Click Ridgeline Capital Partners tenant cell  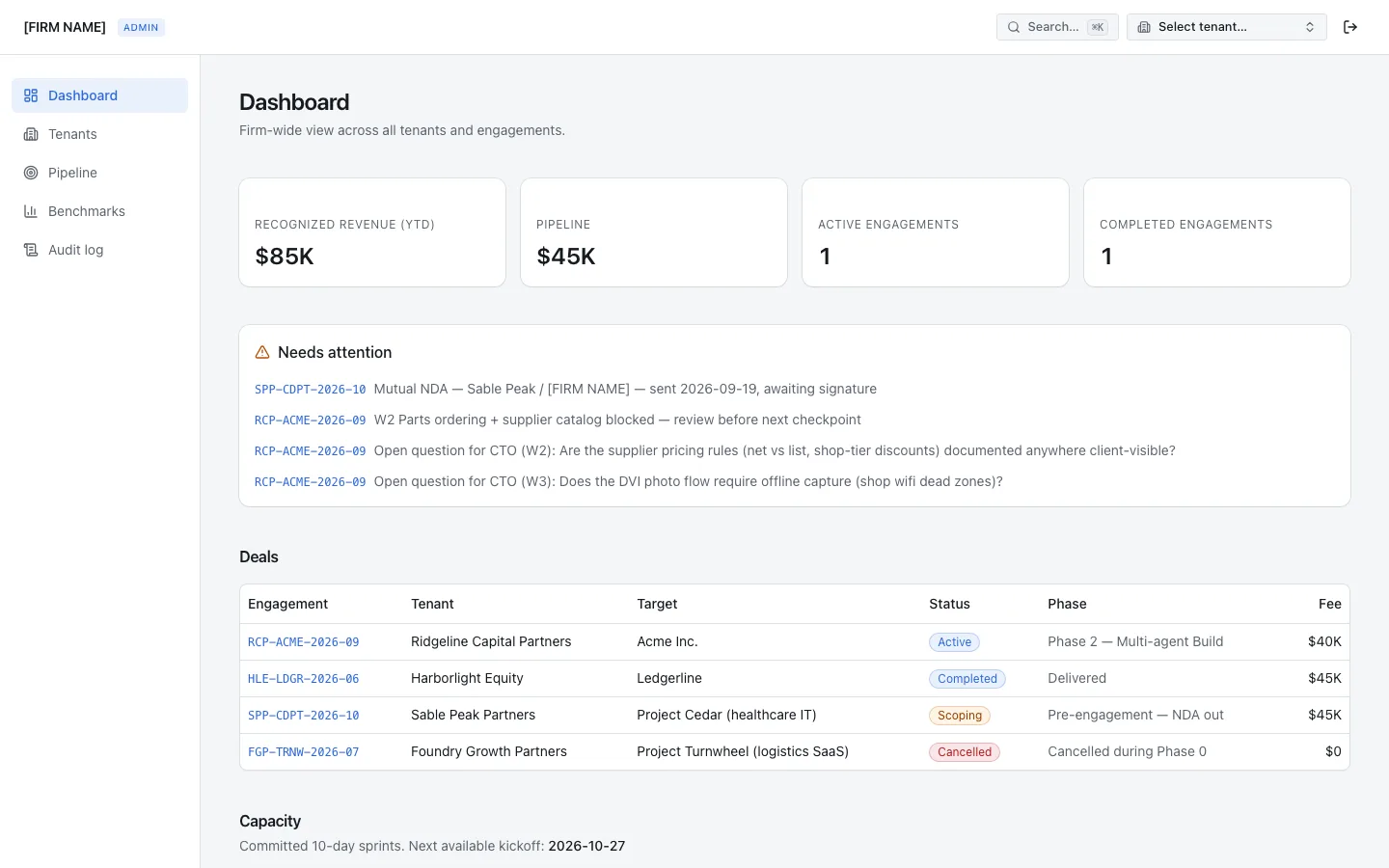491,641
